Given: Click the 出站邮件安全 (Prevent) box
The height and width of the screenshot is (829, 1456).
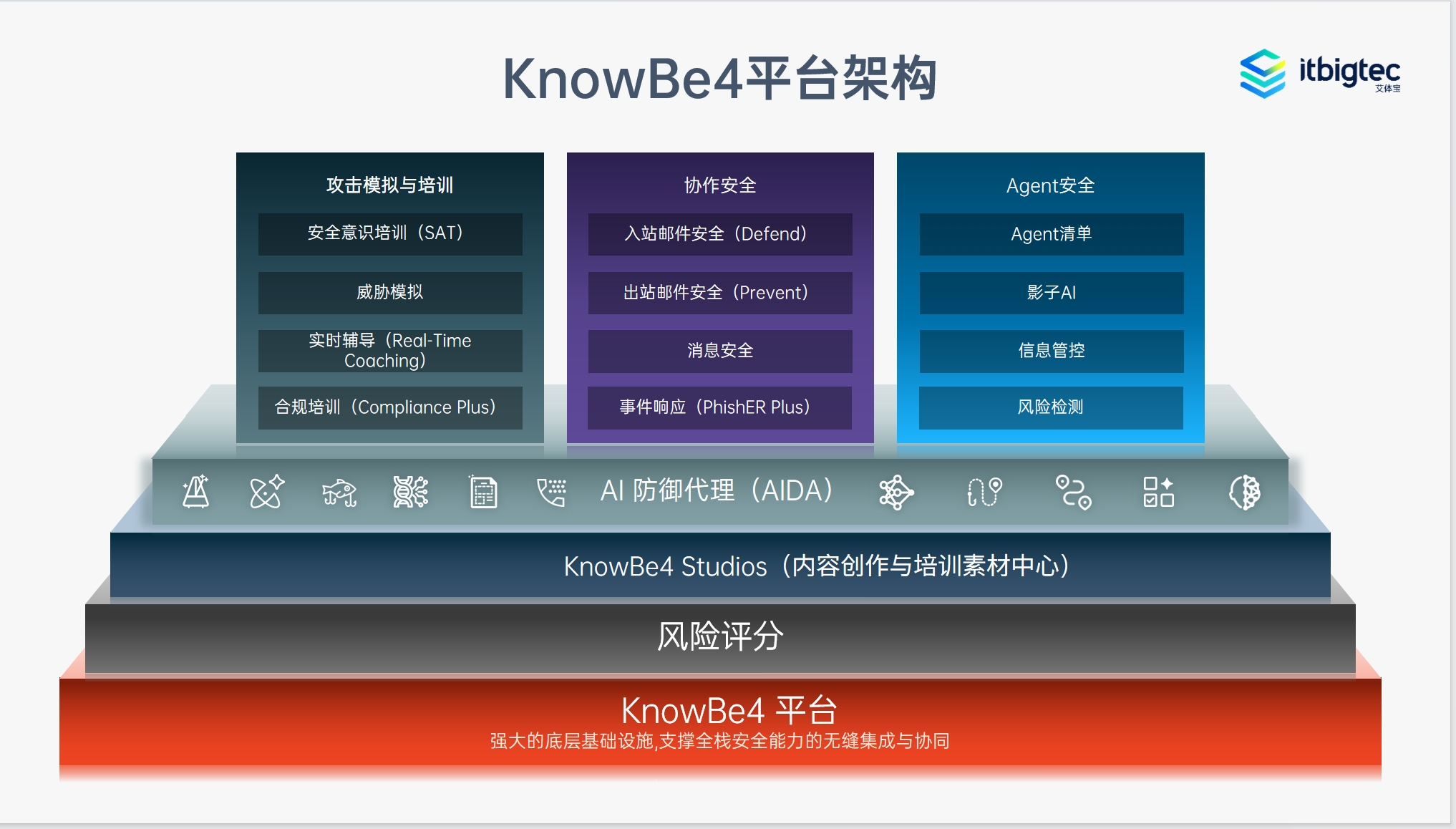Looking at the screenshot, I should pyautogui.click(x=720, y=293).
